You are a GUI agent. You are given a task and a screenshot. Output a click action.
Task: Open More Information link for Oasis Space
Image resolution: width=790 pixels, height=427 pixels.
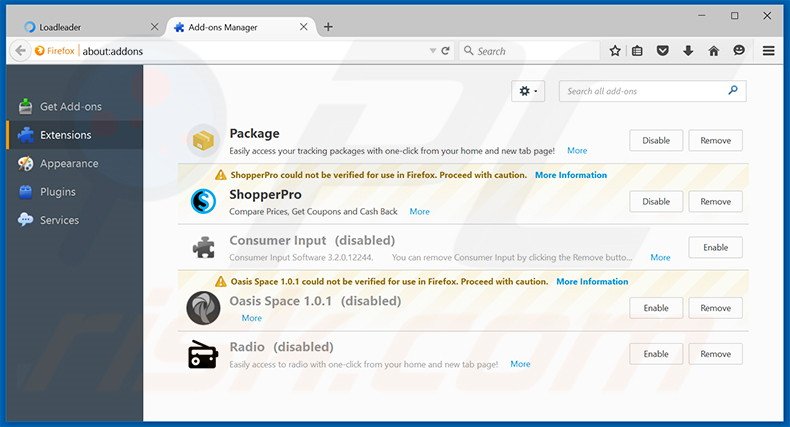click(x=592, y=282)
